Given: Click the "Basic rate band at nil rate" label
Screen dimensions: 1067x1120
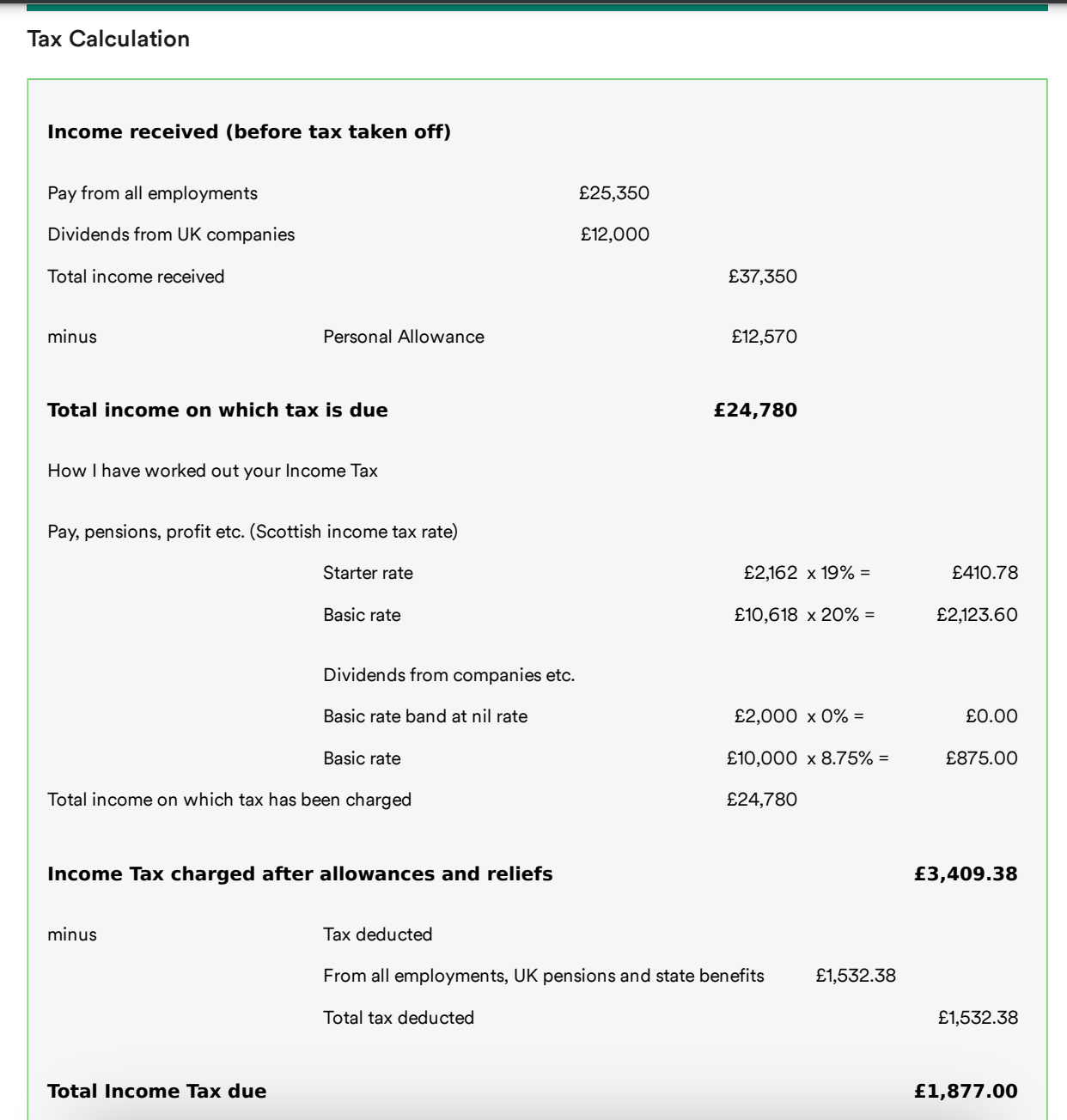Looking at the screenshot, I should point(425,716).
